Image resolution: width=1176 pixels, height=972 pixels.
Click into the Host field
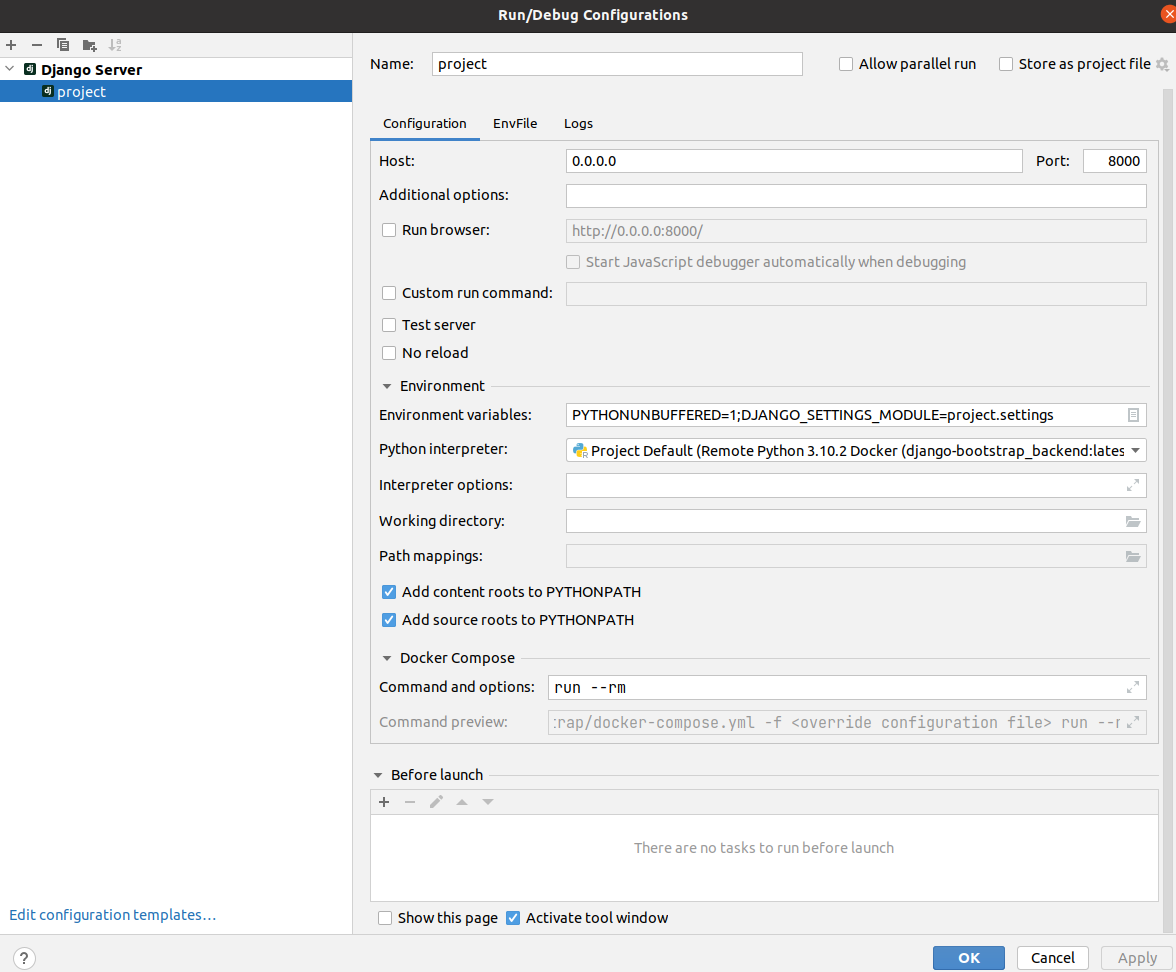pos(794,161)
